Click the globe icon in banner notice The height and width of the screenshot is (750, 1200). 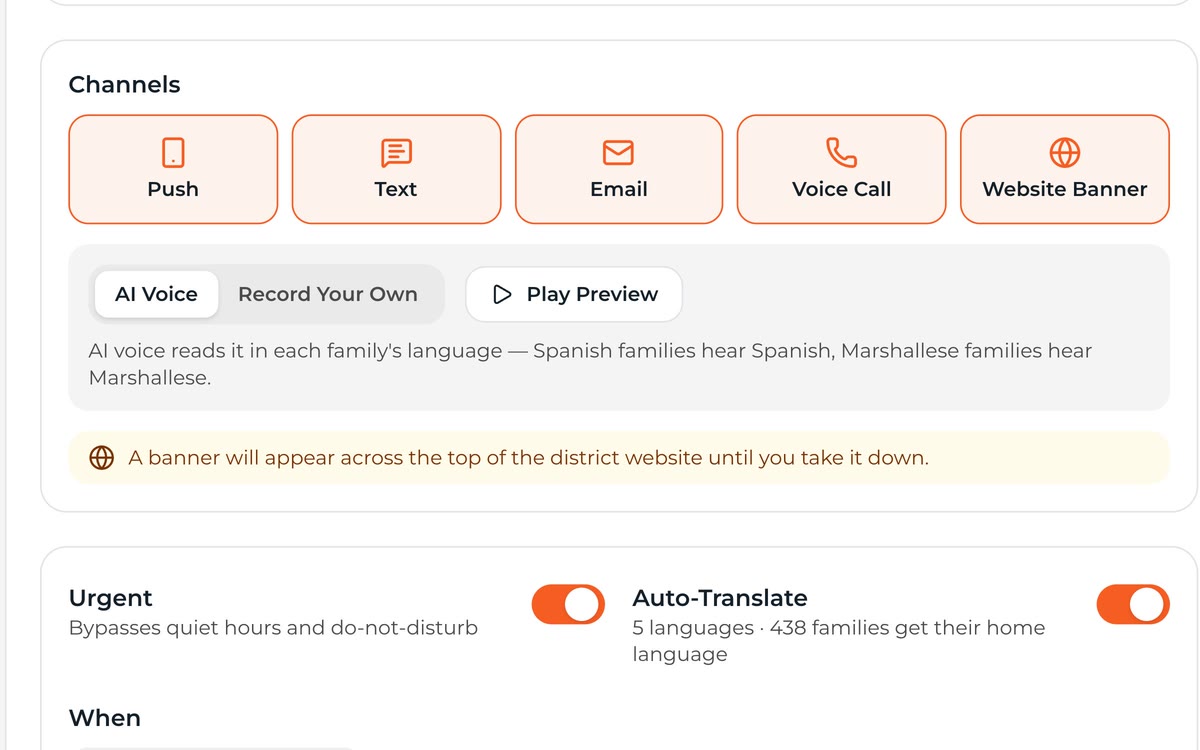point(101,458)
